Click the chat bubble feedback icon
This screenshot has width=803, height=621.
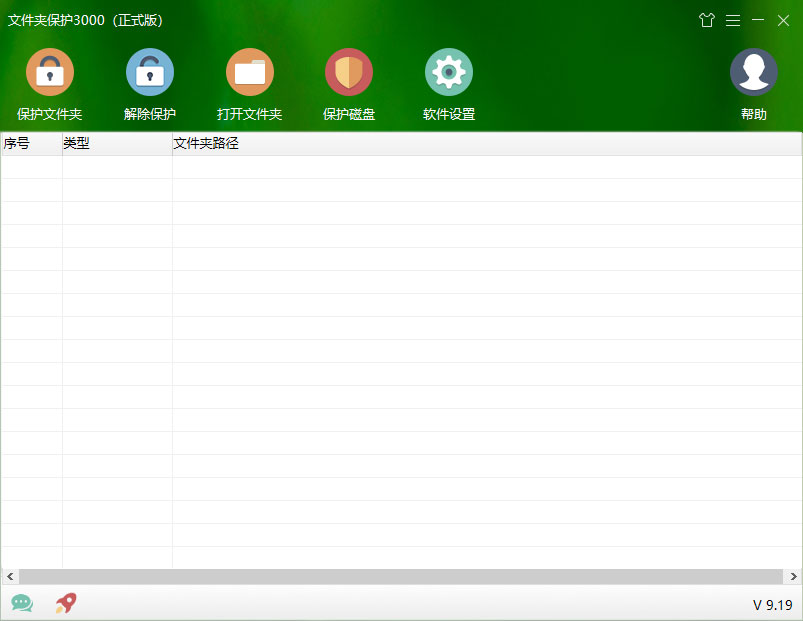coord(22,603)
